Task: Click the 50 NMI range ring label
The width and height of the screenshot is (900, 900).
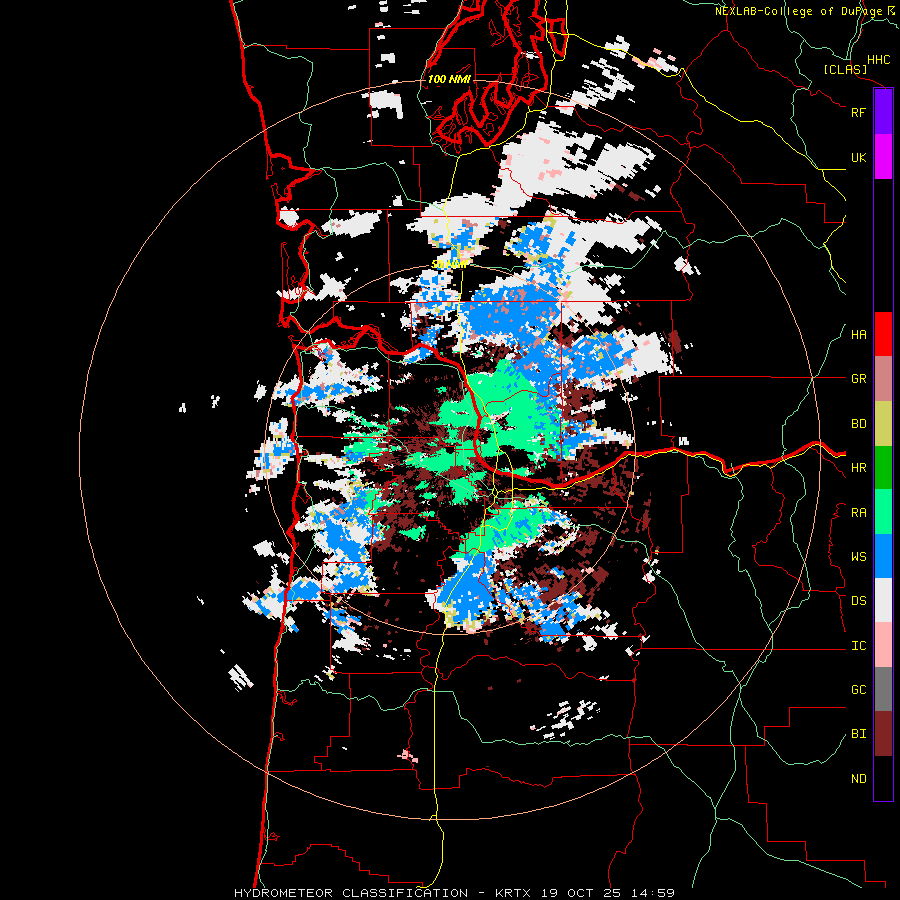Action: pos(448,264)
